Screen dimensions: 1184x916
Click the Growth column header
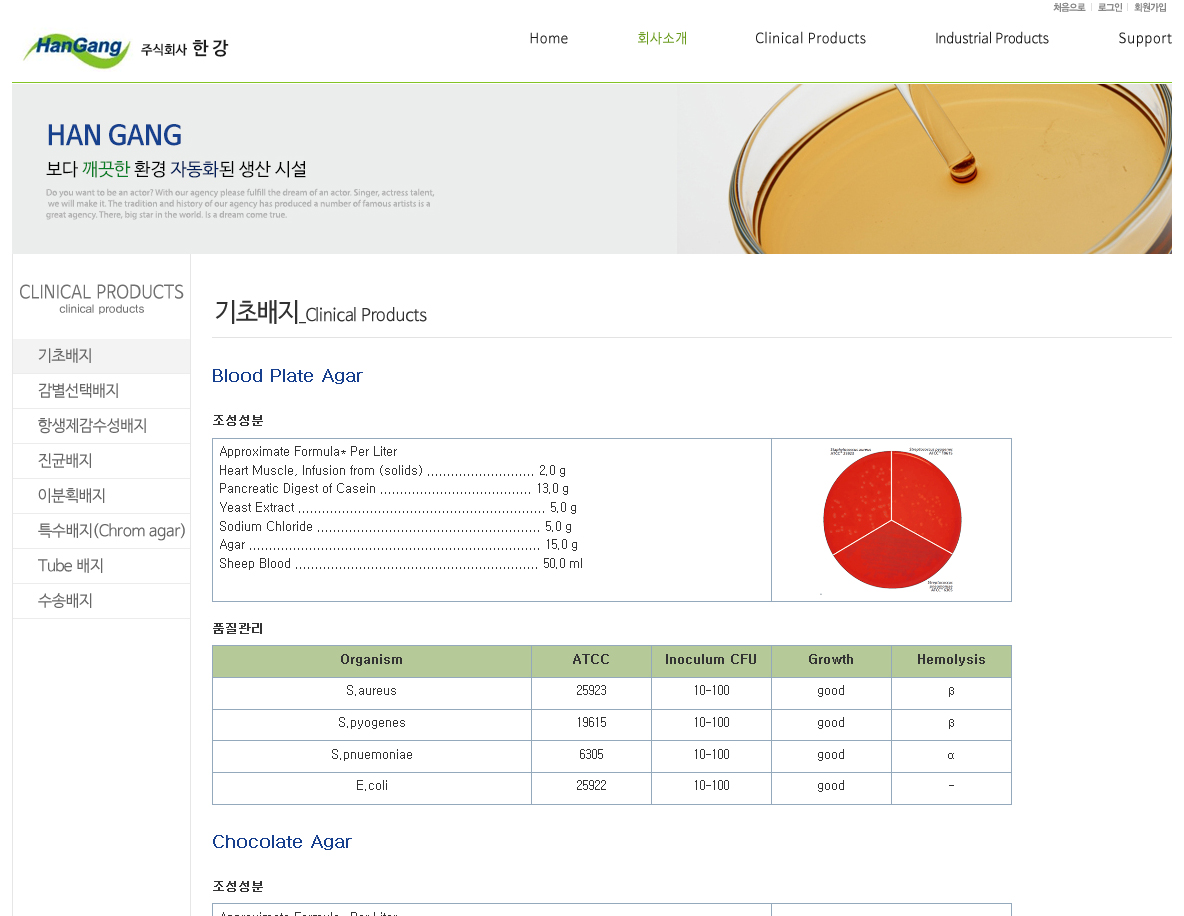coord(831,660)
